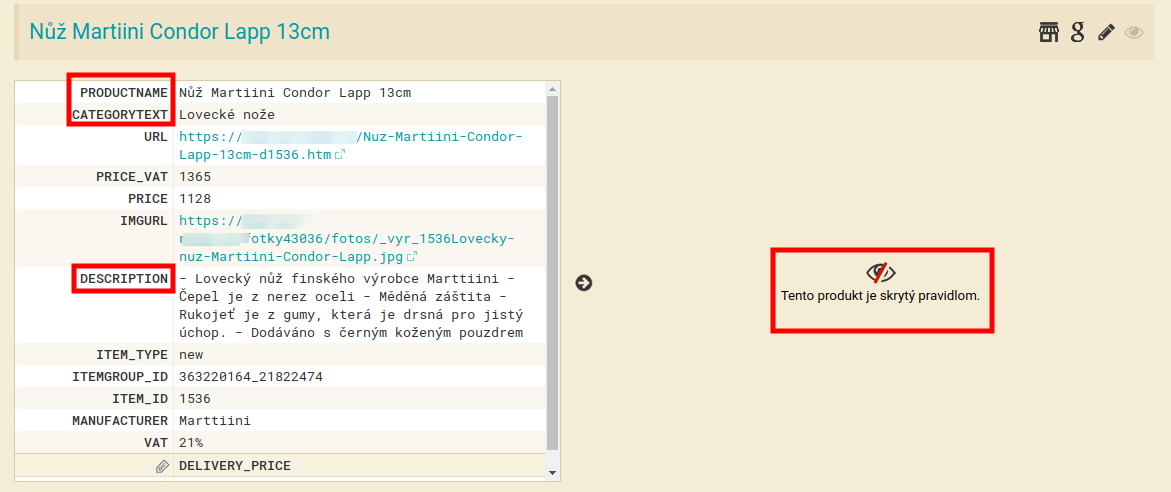This screenshot has width=1171, height=492.
Task: Click the MANUFACTURER field label
Action: (x=120, y=421)
